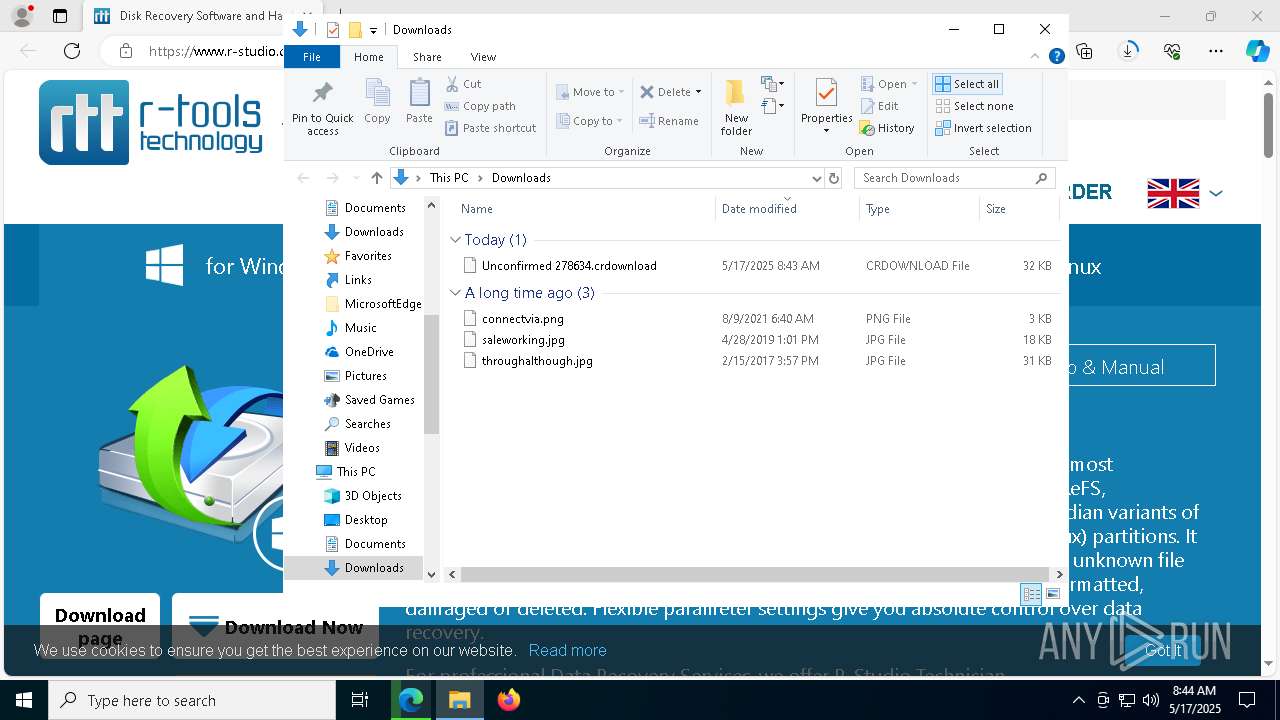Open the Move to dropdown
Screen dimensions: 1280x720
click(x=590, y=92)
